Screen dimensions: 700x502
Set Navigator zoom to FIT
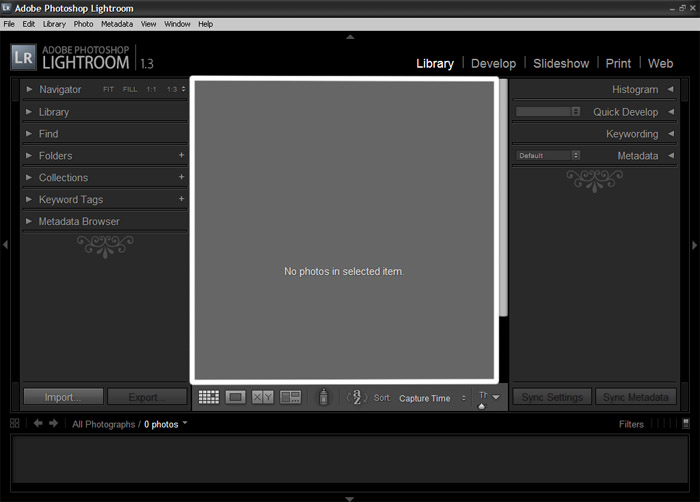[108, 89]
